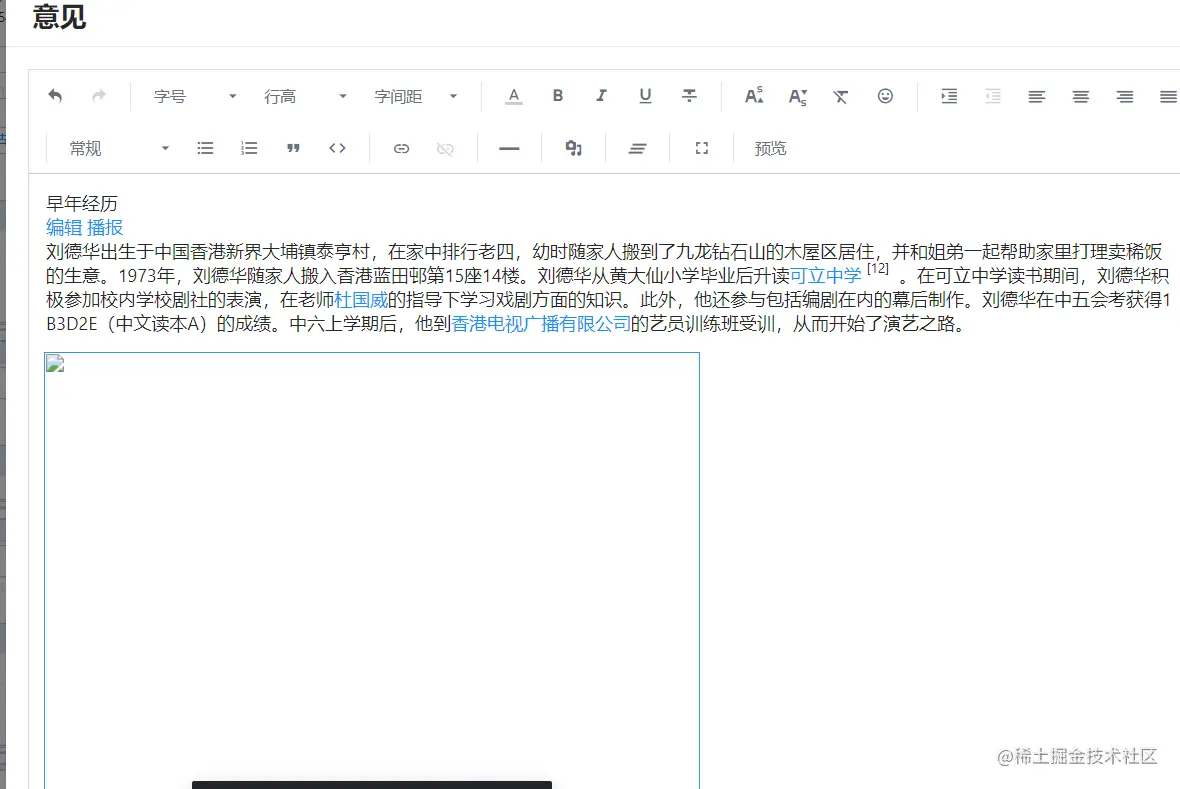Apply subscript formatting
The height and width of the screenshot is (789, 1180).
(797, 96)
